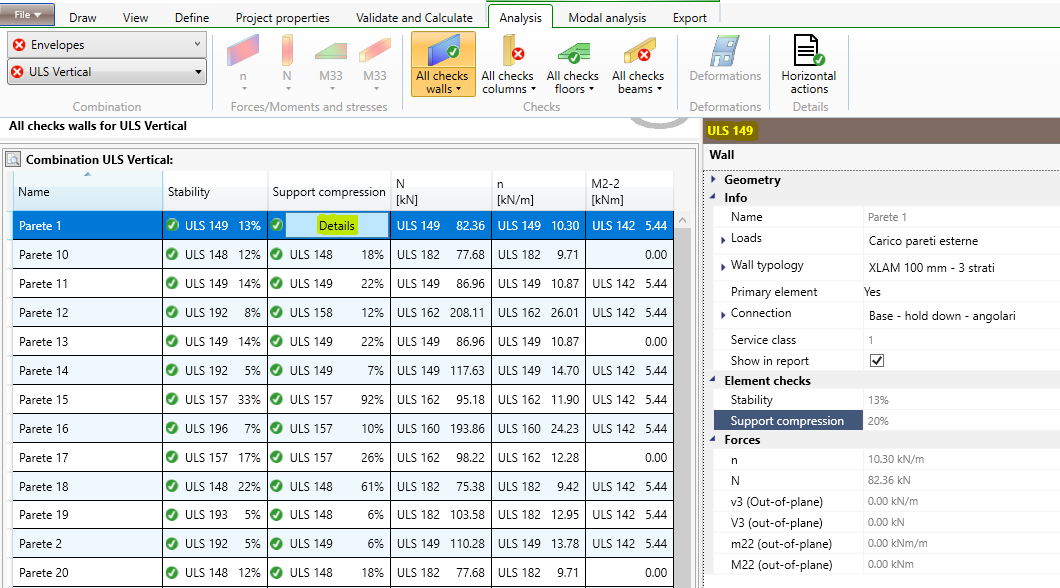Sort by the N [kN] column header
1060x588 pixels.
tap(441, 191)
